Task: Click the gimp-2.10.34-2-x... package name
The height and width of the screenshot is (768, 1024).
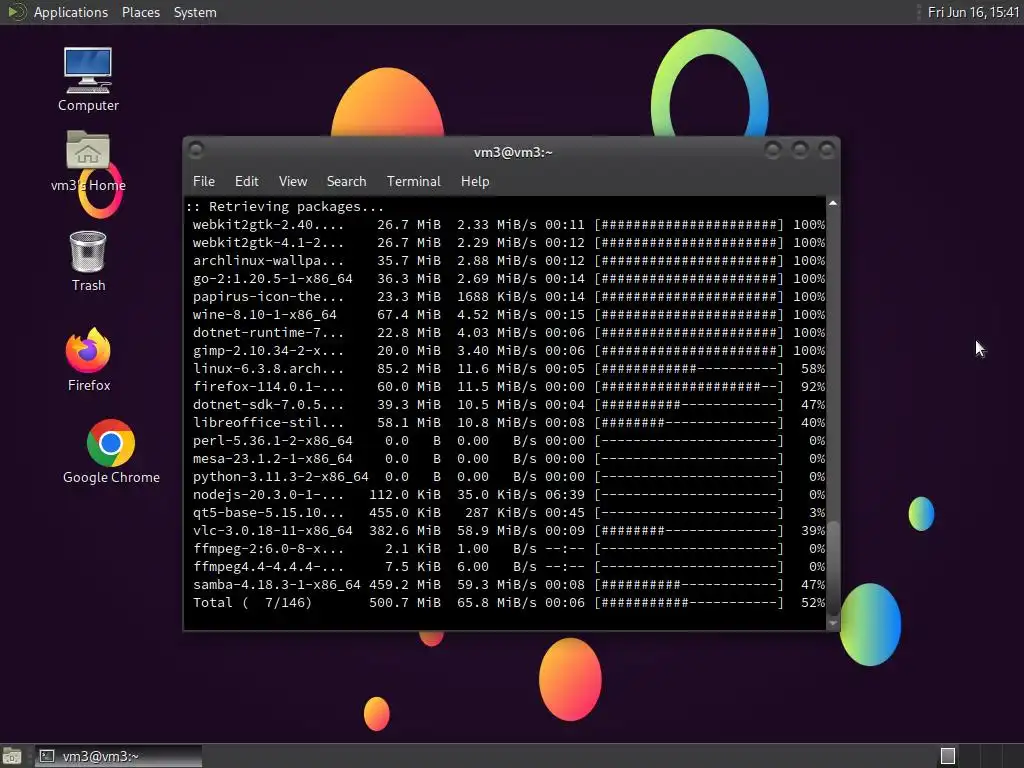Action: (x=268, y=351)
